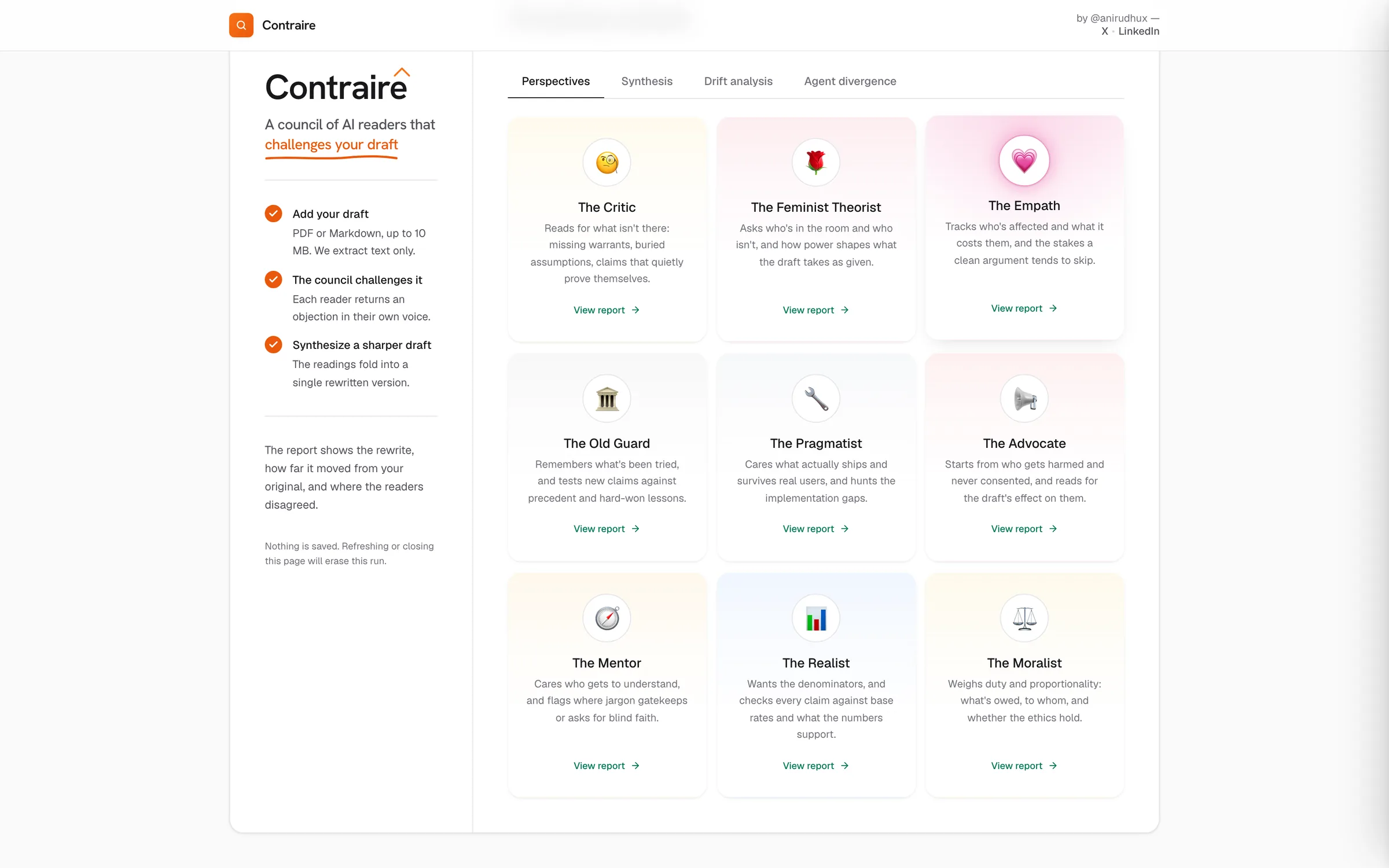Click The Realist bar chart icon
The width and height of the screenshot is (1389, 868).
(816, 618)
